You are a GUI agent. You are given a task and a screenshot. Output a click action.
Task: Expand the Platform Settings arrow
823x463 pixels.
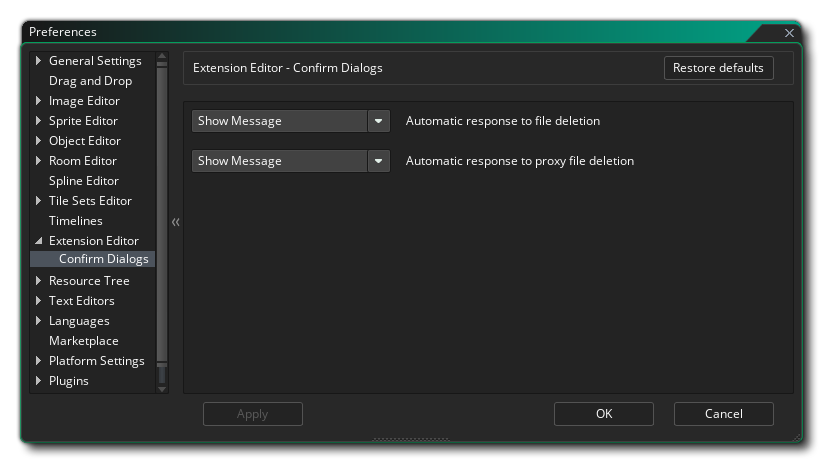click(x=39, y=361)
